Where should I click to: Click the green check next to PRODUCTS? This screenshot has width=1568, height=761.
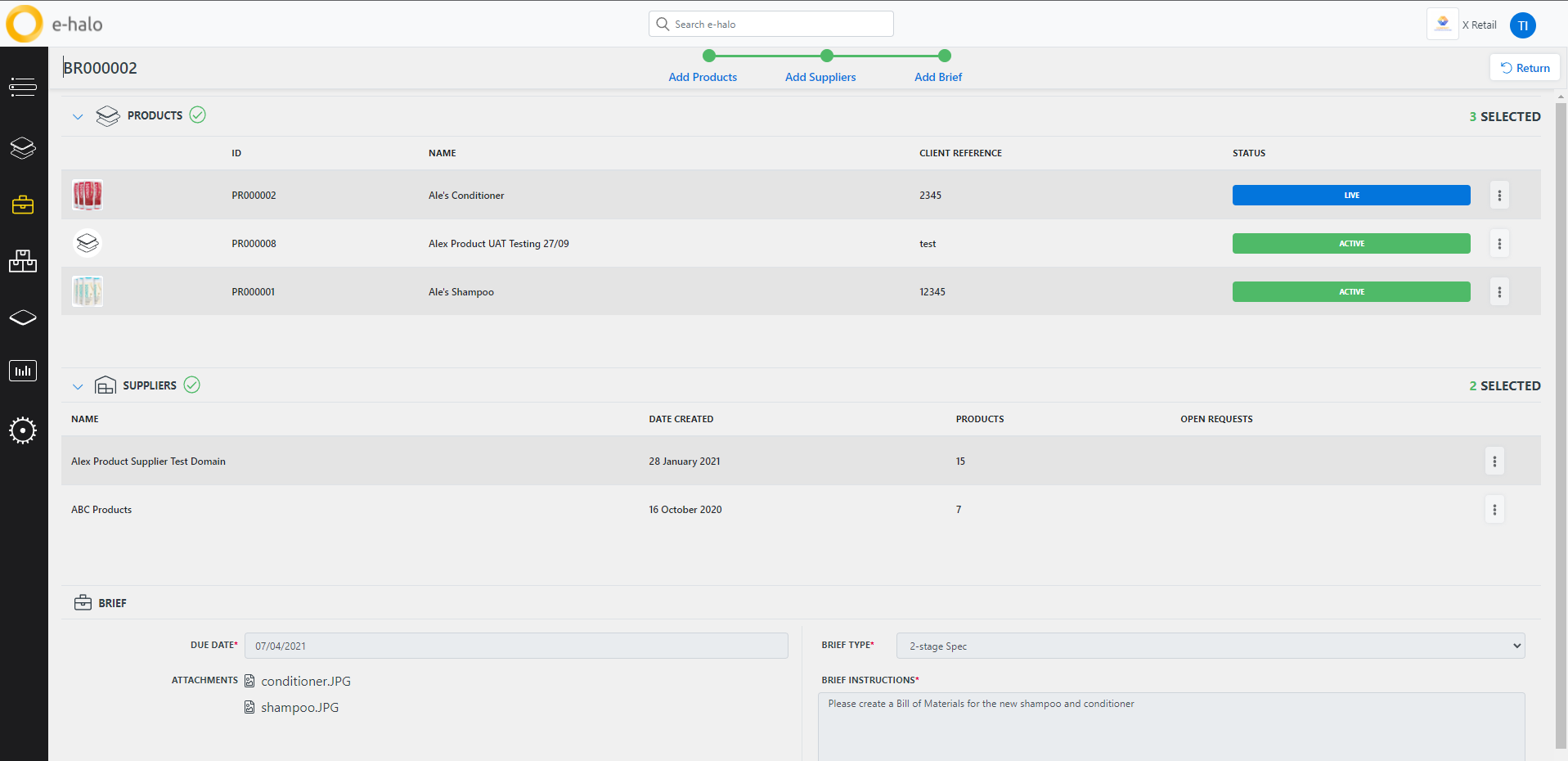click(197, 115)
